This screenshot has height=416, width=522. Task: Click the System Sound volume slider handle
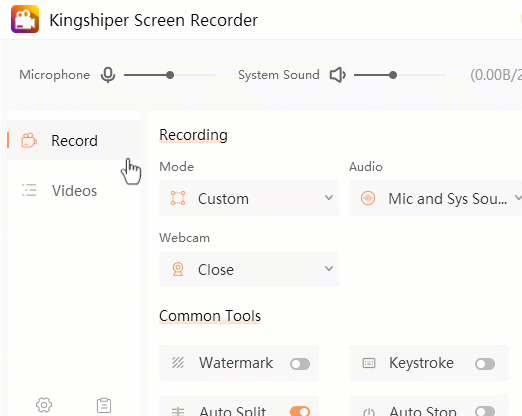point(393,75)
